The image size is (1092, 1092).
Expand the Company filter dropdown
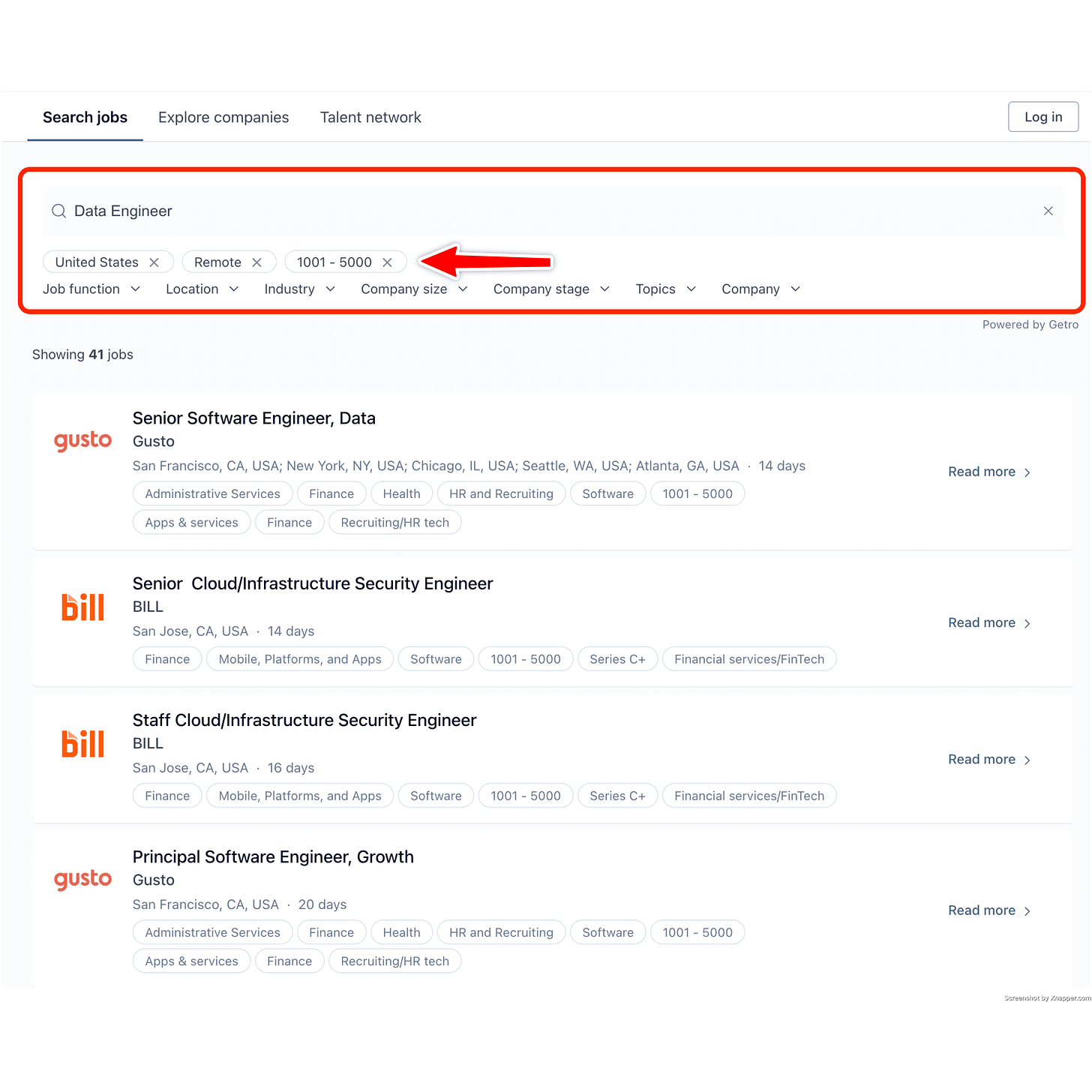pyautogui.click(x=761, y=289)
